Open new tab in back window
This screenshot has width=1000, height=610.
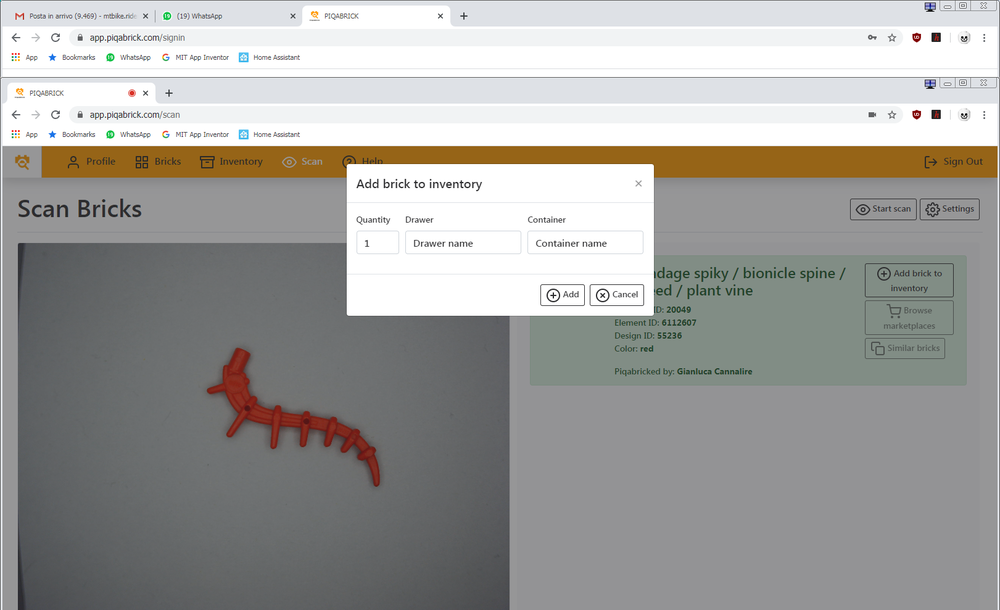pos(464,16)
